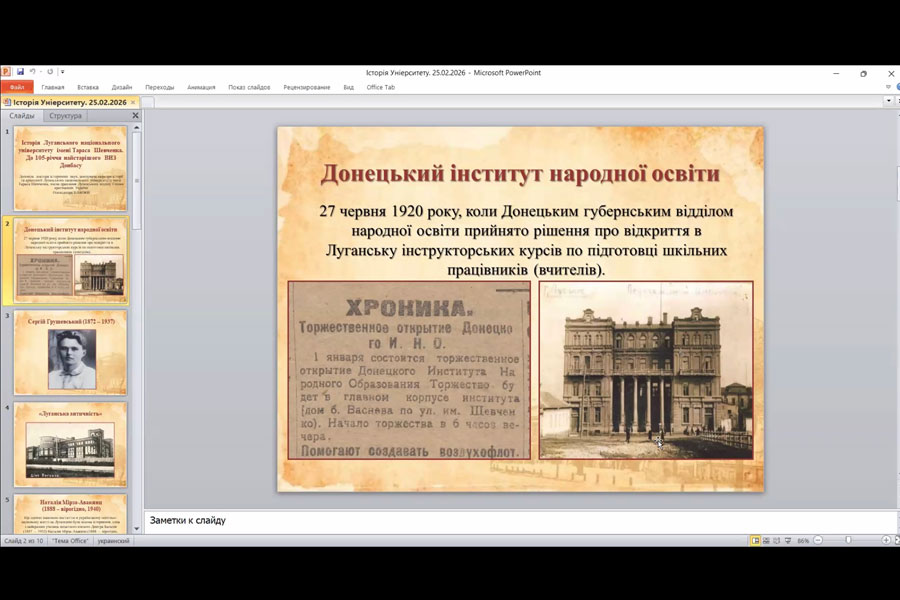Click the Redo icon in quick access toolbar
The image size is (900, 600).
coord(50,72)
